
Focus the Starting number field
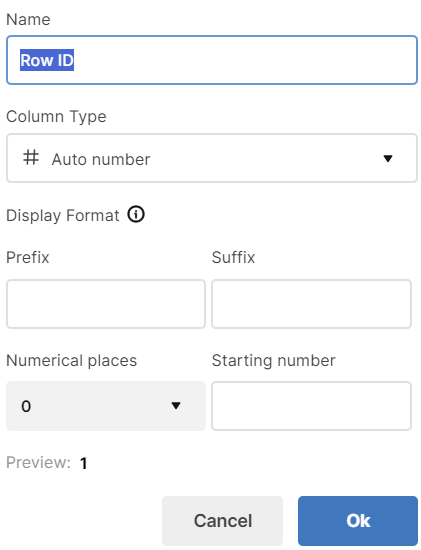pyautogui.click(x=312, y=406)
